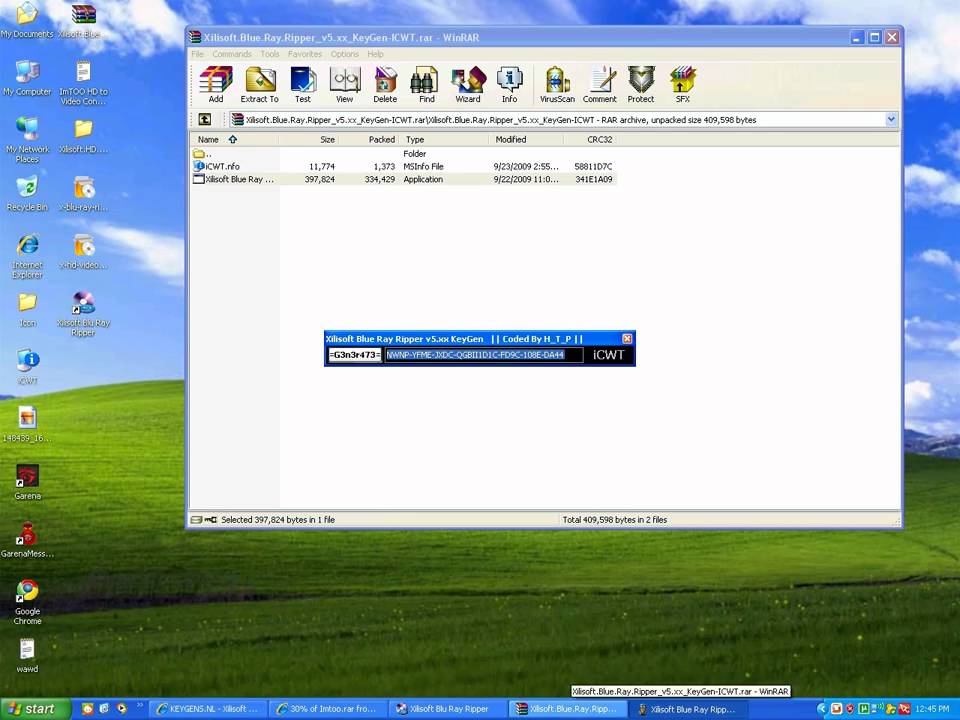Click the archive lock status bar icon

click(210, 520)
